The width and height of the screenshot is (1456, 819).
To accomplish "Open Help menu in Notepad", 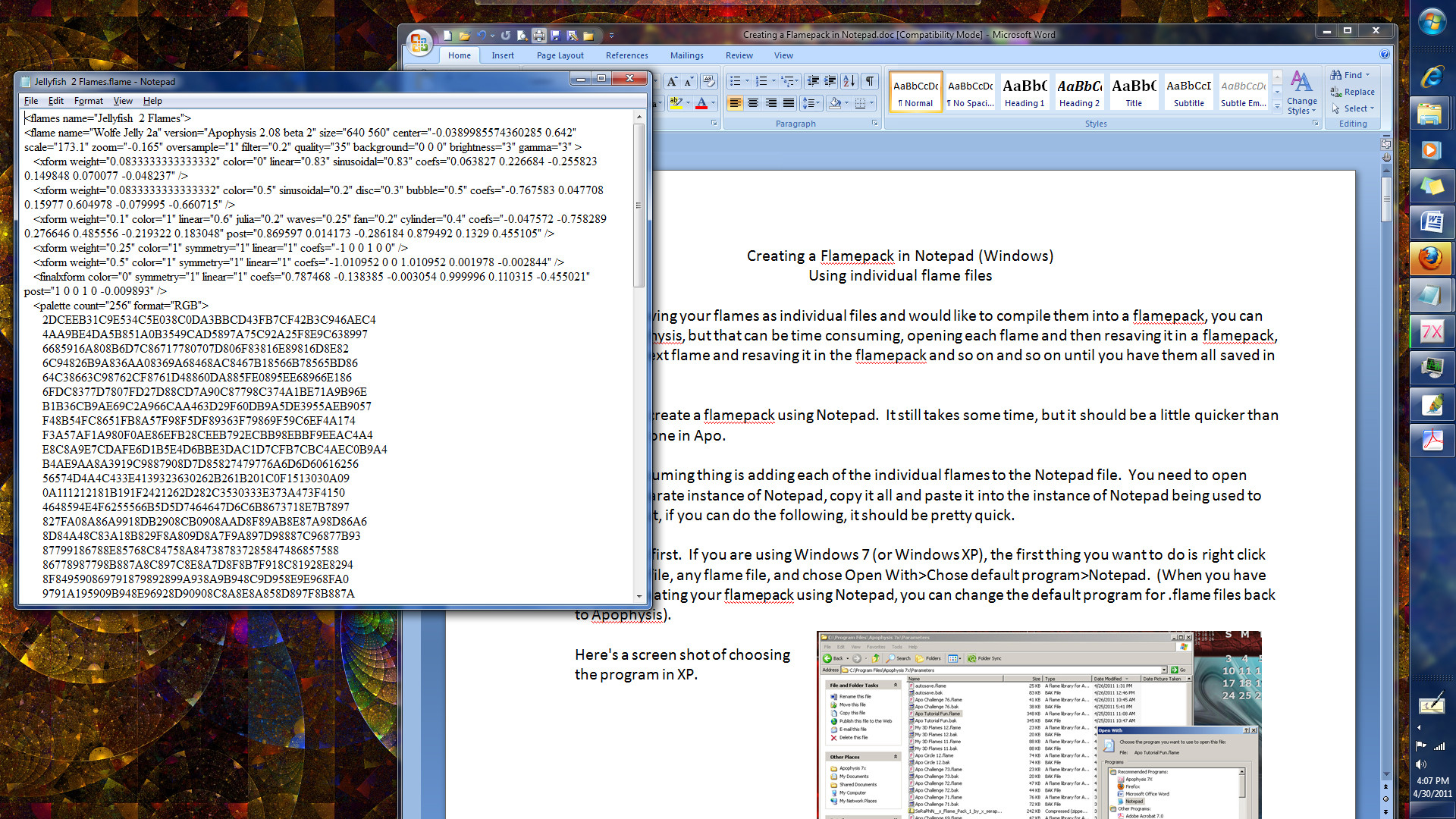I will [152, 101].
